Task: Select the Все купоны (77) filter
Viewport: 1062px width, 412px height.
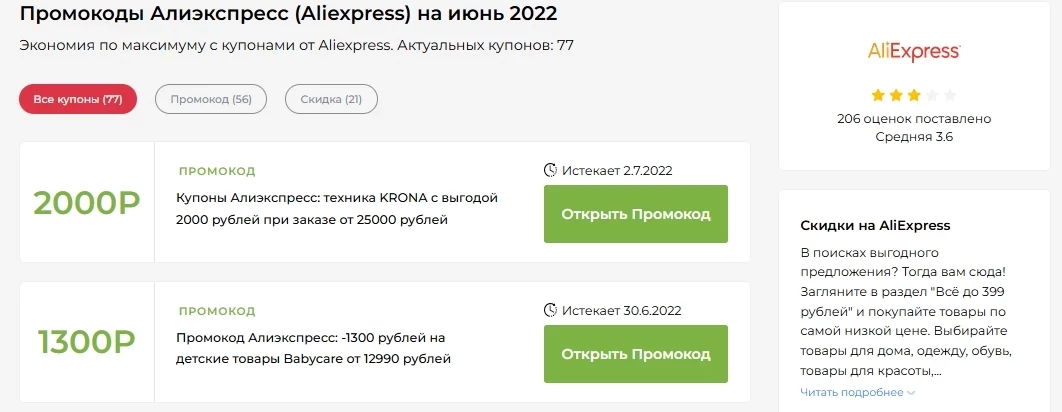Action: (79, 100)
